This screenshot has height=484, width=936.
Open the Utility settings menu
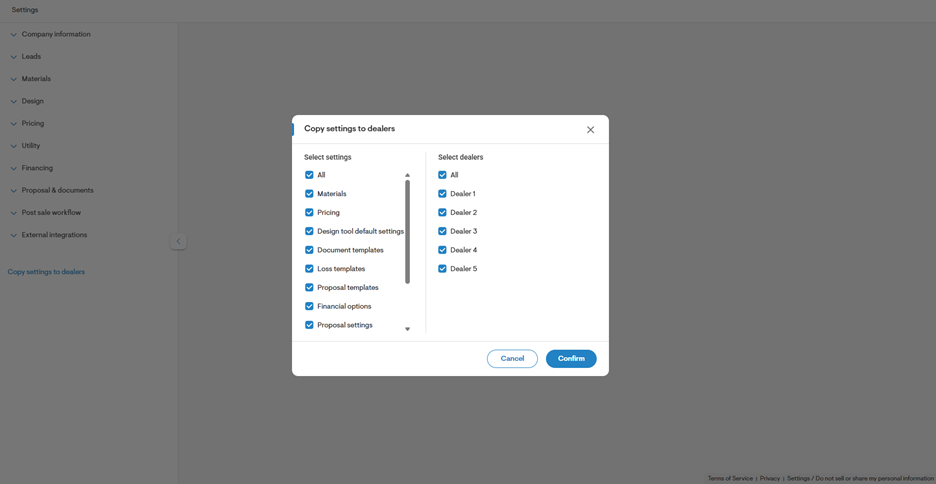pyautogui.click(x=31, y=146)
